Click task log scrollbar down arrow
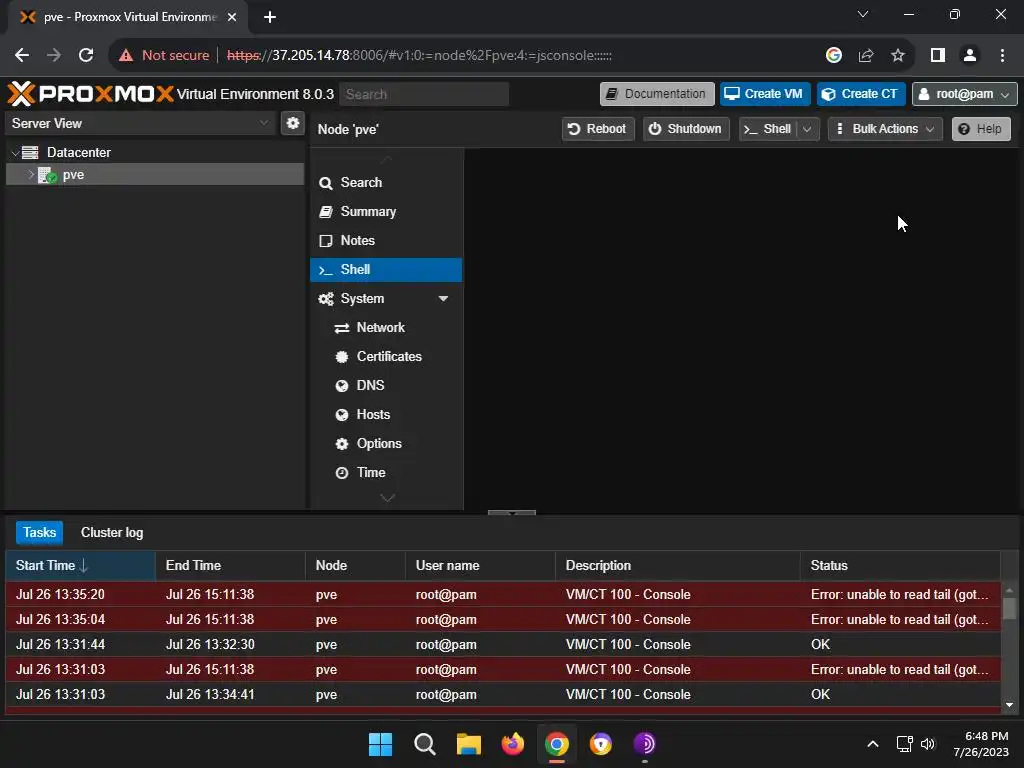 1010,705
